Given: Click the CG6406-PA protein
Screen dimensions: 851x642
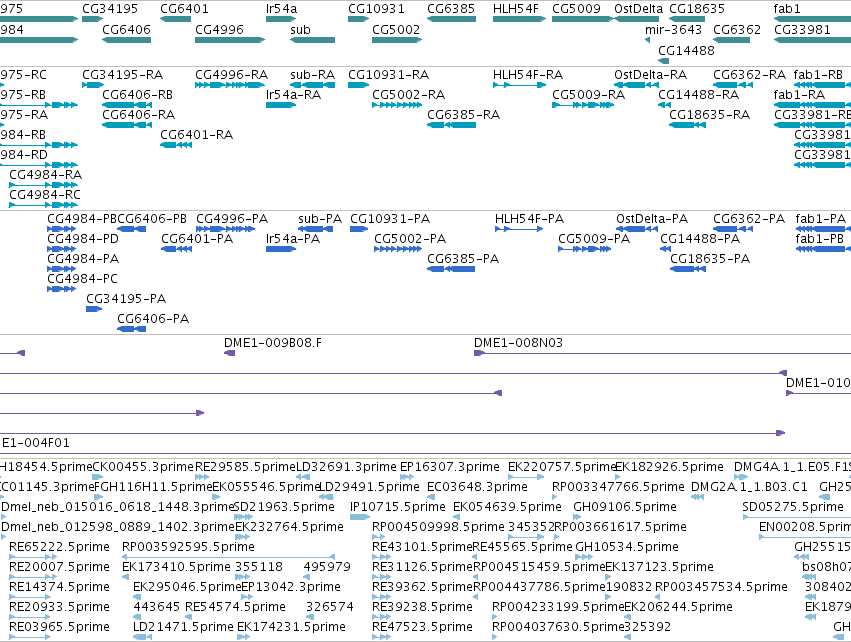Looking at the screenshot, I should coord(131,329).
